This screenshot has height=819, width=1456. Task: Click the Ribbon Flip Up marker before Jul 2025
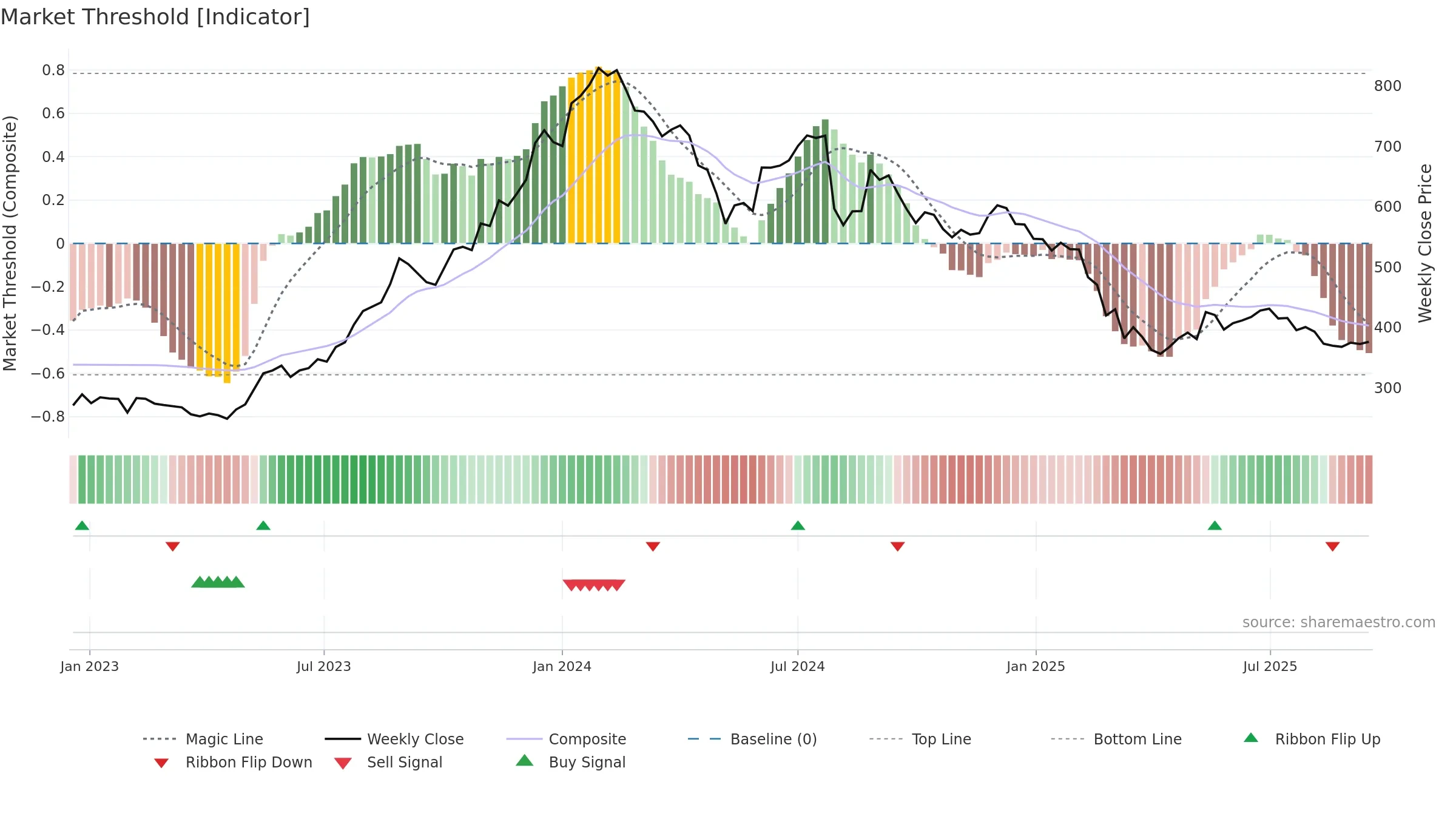pos(1215,525)
